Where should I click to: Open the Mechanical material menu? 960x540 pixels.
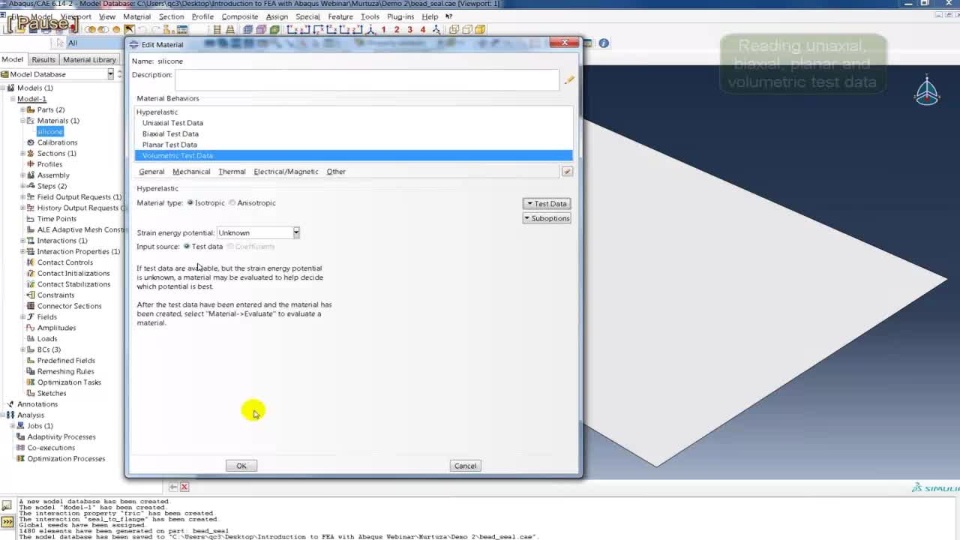click(x=191, y=171)
